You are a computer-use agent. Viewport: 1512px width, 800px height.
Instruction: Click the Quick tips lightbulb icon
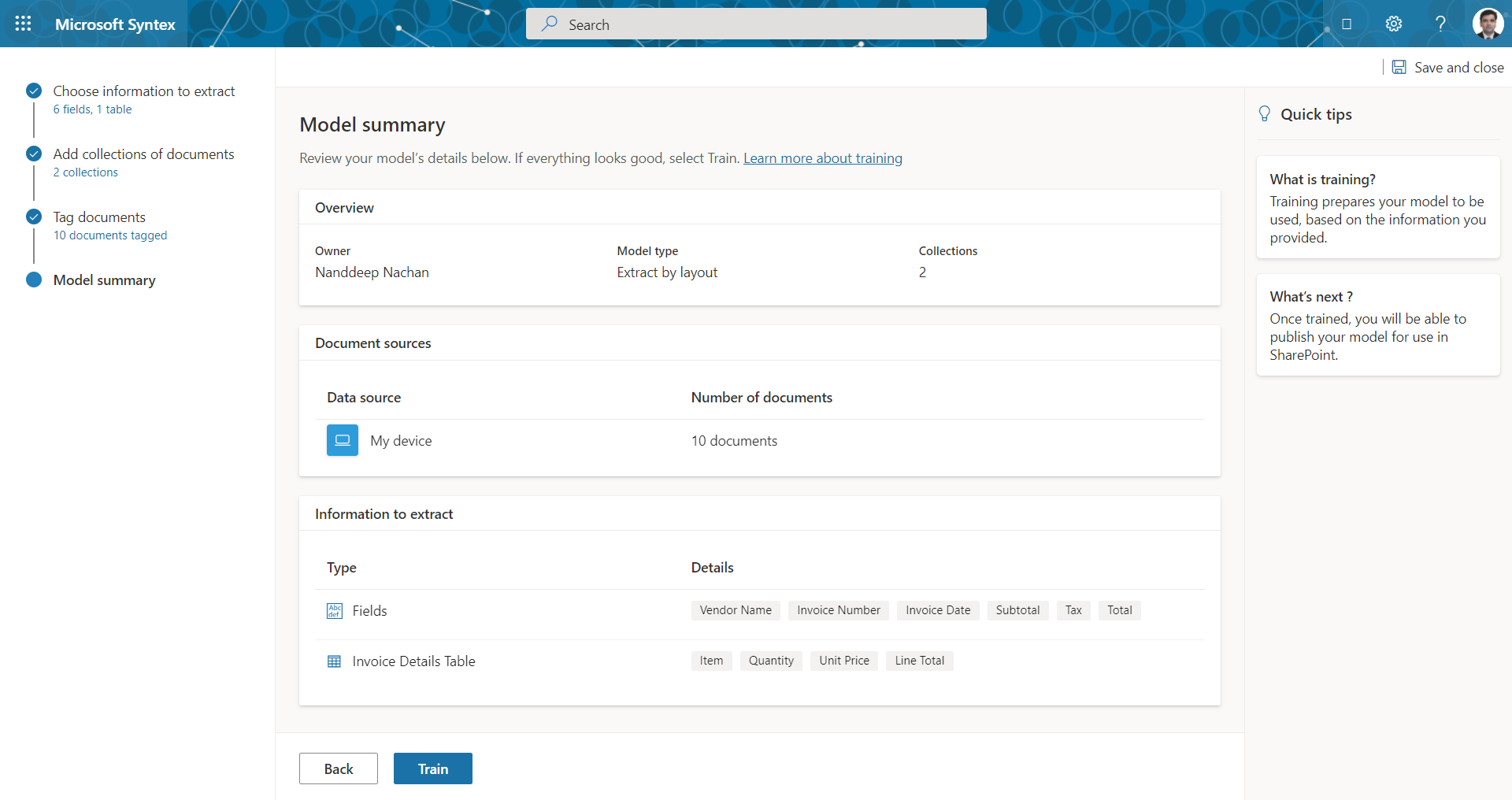pyautogui.click(x=1264, y=114)
